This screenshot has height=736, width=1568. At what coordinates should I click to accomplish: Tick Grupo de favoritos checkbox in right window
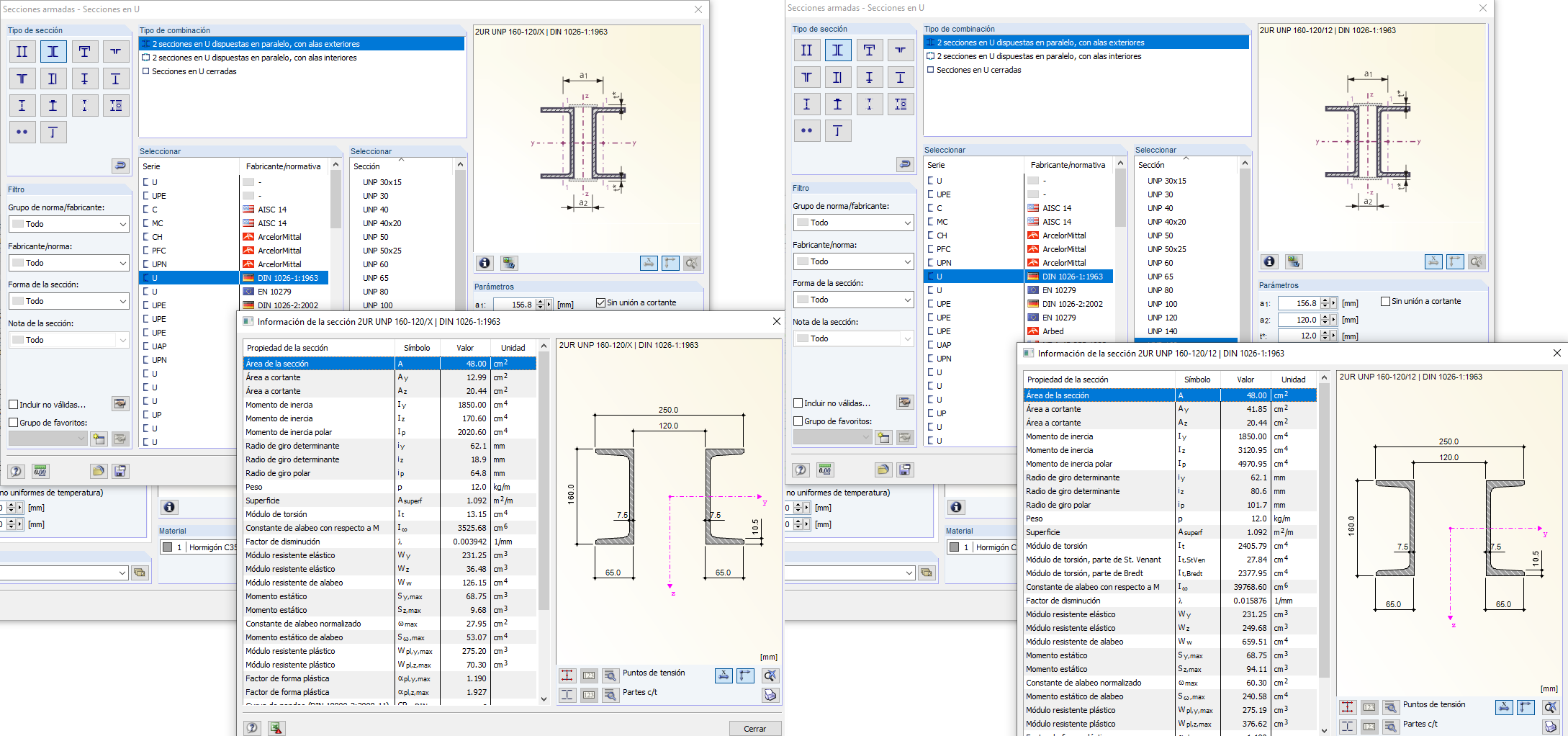[x=798, y=421]
